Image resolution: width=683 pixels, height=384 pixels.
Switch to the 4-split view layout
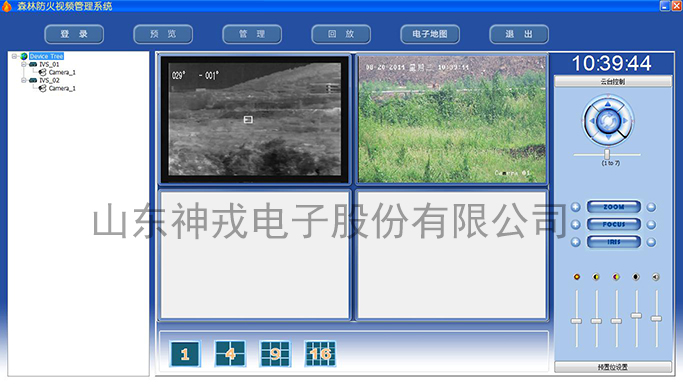[x=230, y=354]
